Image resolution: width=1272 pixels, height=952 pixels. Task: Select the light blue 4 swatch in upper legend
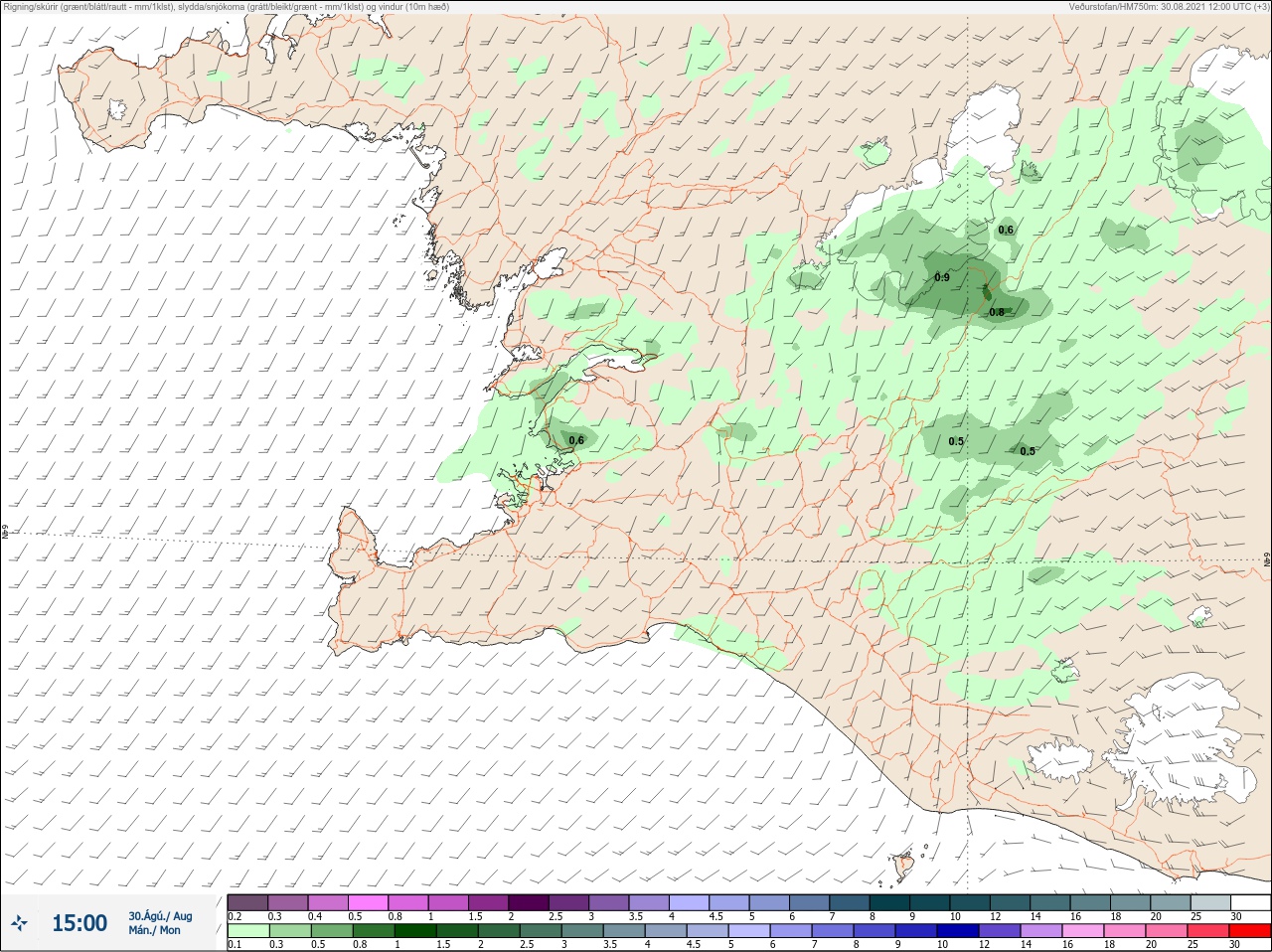tap(689, 902)
